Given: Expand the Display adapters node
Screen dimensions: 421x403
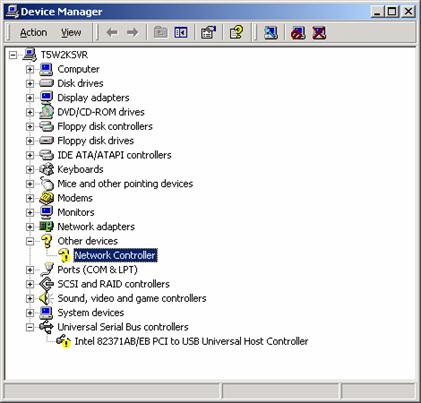Looking at the screenshot, I should click(x=30, y=98).
